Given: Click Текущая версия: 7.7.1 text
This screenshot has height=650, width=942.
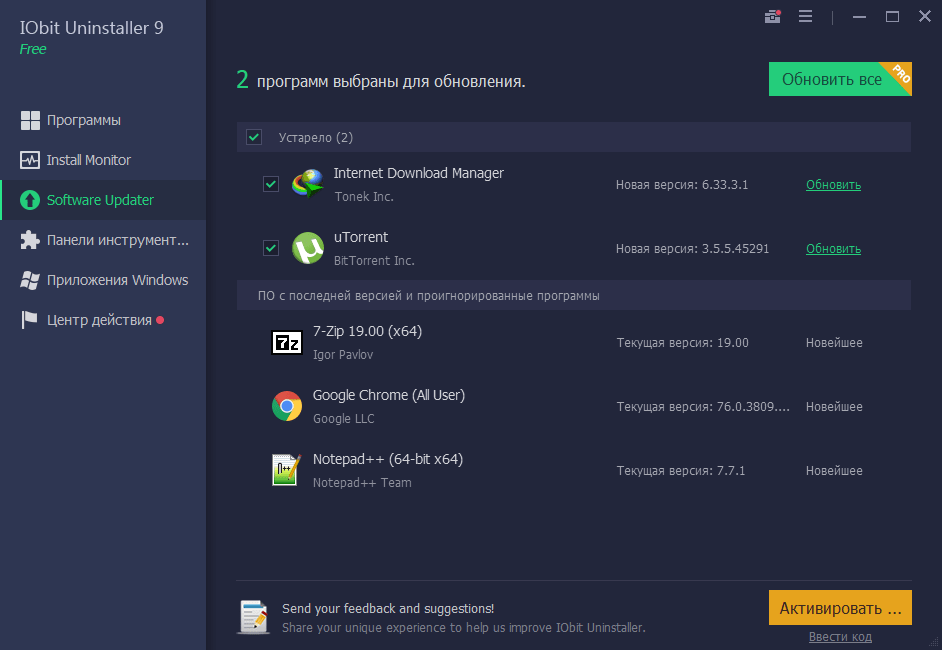Looking at the screenshot, I should click(x=681, y=471).
